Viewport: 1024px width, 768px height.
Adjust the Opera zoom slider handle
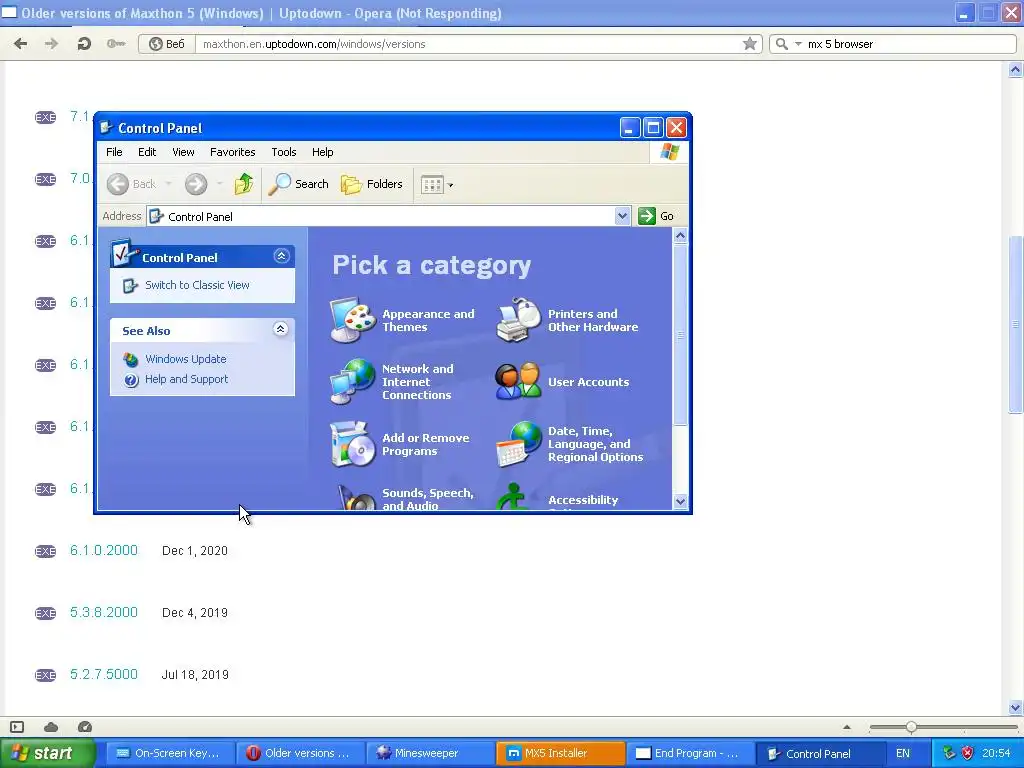coord(911,727)
